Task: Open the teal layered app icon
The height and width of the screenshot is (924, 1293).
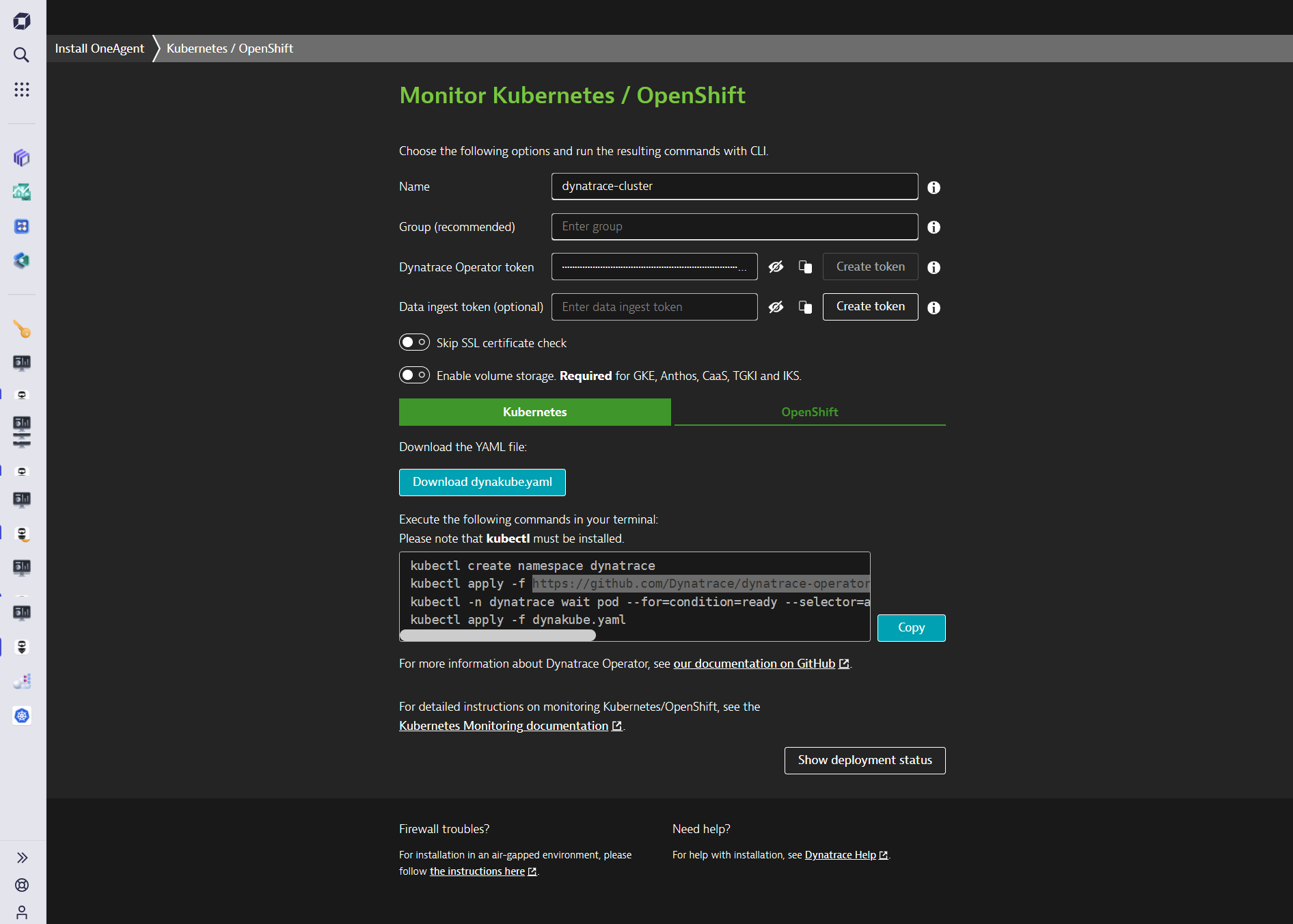Action: pyautogui.click(x=22, y=260)
